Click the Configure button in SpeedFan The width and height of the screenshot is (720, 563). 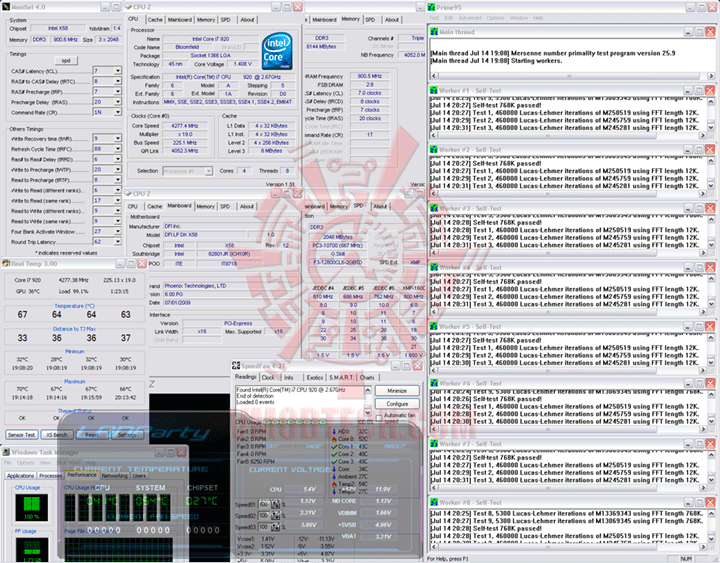tap(397, 404)
